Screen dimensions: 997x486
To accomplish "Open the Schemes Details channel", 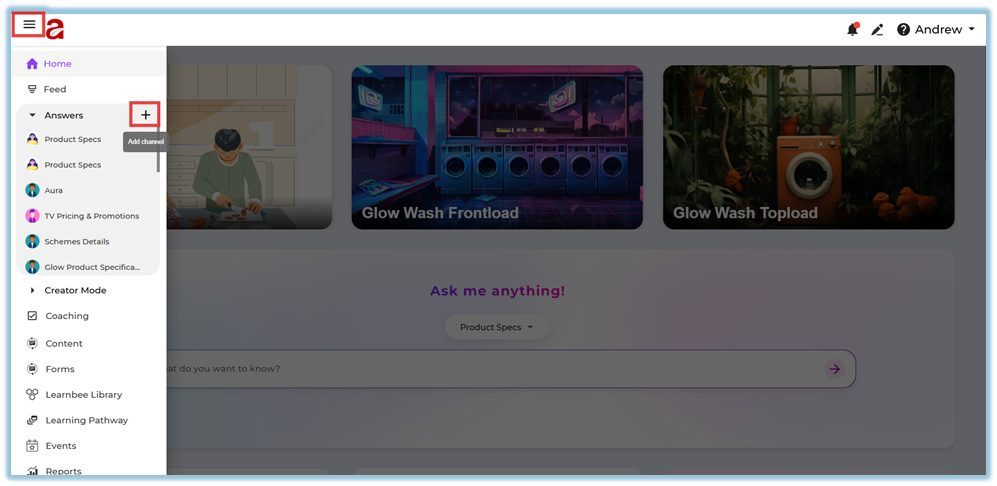I will pos(76,242).
